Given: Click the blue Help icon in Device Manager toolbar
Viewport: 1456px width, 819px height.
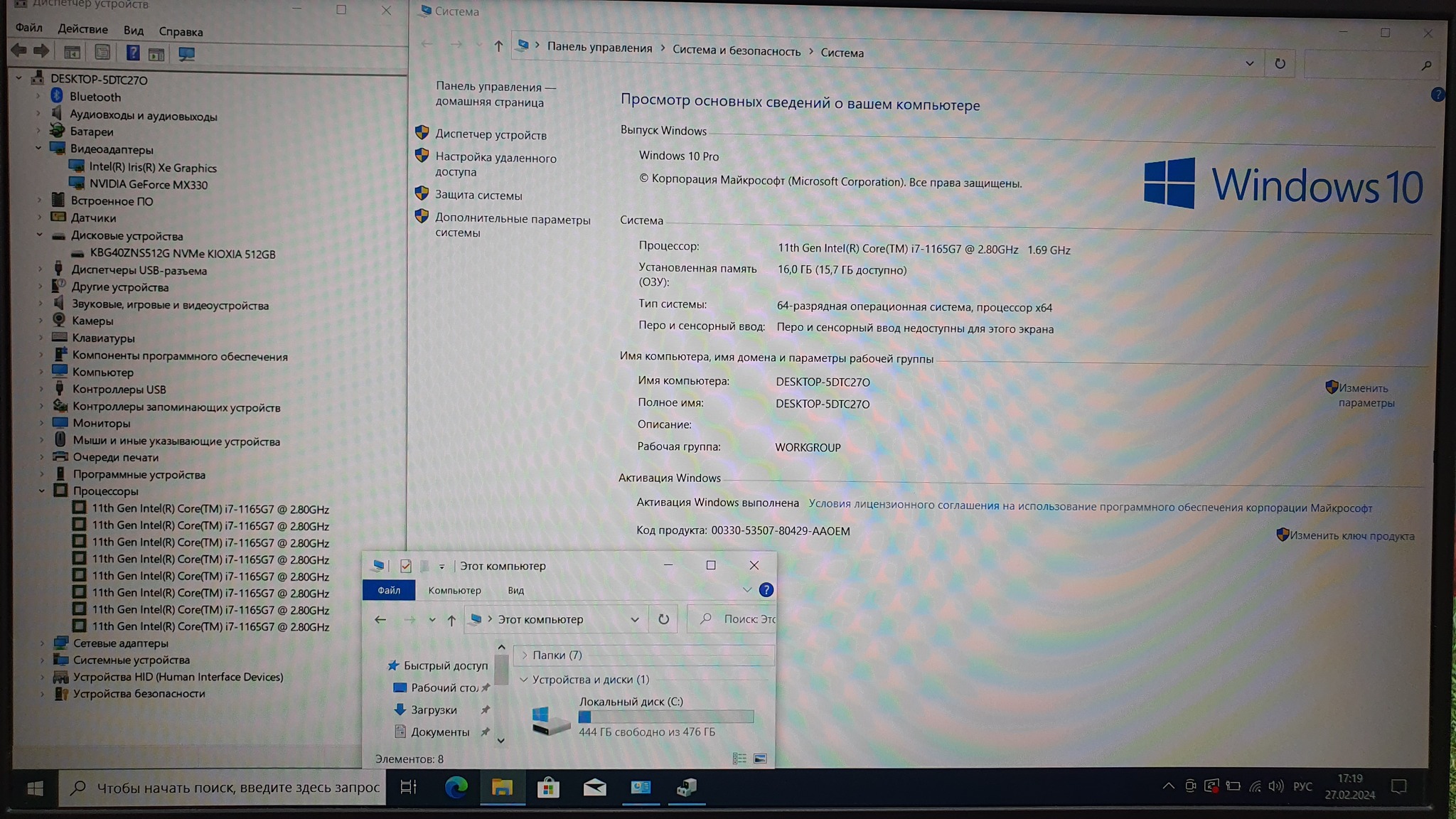Looking at the screenshot, I should point(132,53).
